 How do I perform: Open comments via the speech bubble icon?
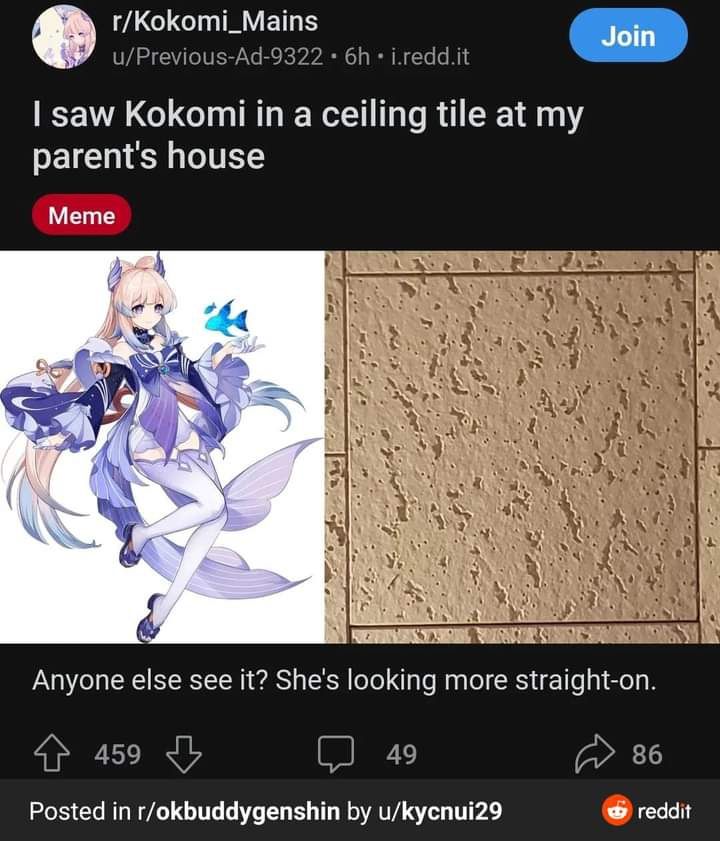tap(336, 754)
